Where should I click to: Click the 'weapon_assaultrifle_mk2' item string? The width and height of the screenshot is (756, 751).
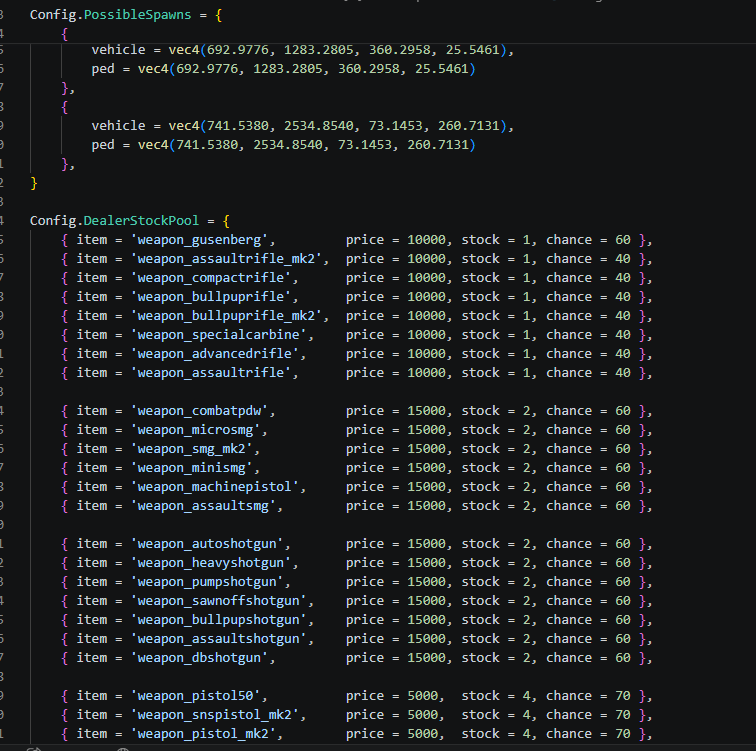coord(227,259)
